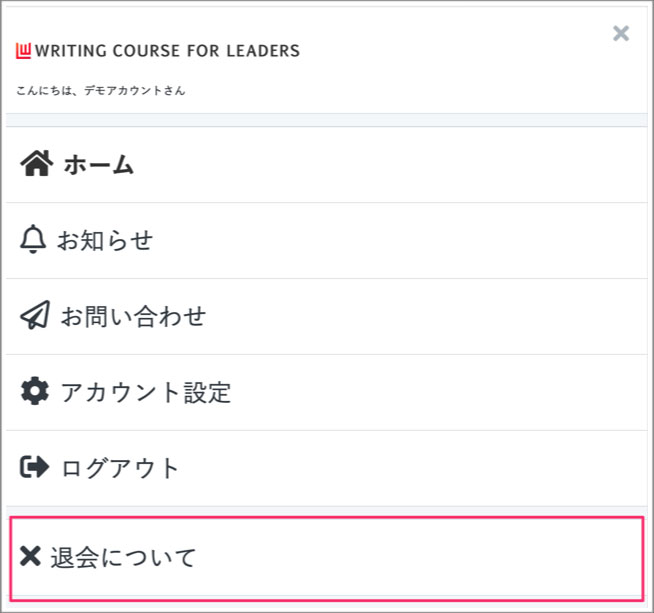The image size is (654, 613).
Task: Go to アカウント設定
Action: [146, 393]
